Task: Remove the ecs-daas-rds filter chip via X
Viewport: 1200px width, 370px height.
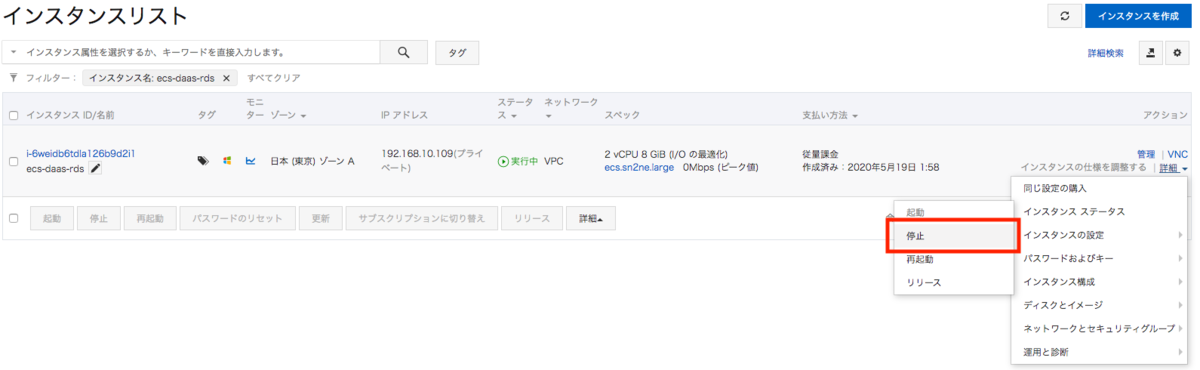Action: point(226,78)
